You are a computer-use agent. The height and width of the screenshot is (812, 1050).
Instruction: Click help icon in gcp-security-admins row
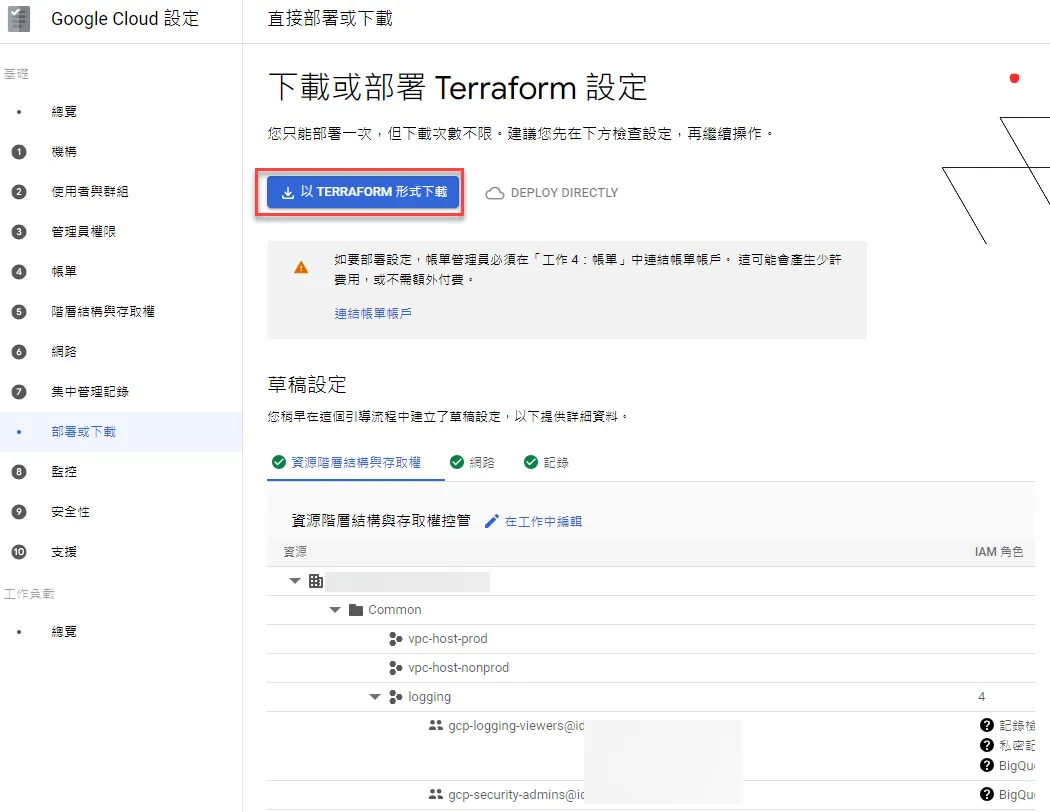click(x=986, y=794)
